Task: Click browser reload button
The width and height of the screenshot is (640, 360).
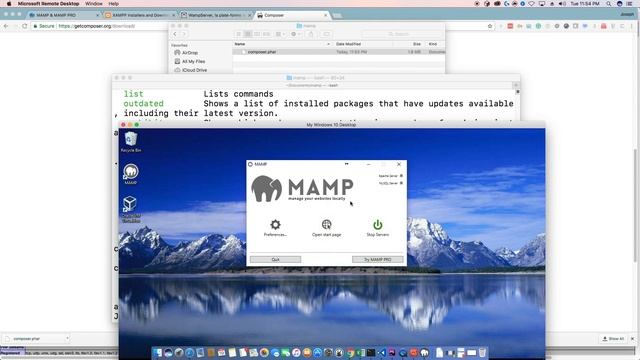Action: point(24,26)
